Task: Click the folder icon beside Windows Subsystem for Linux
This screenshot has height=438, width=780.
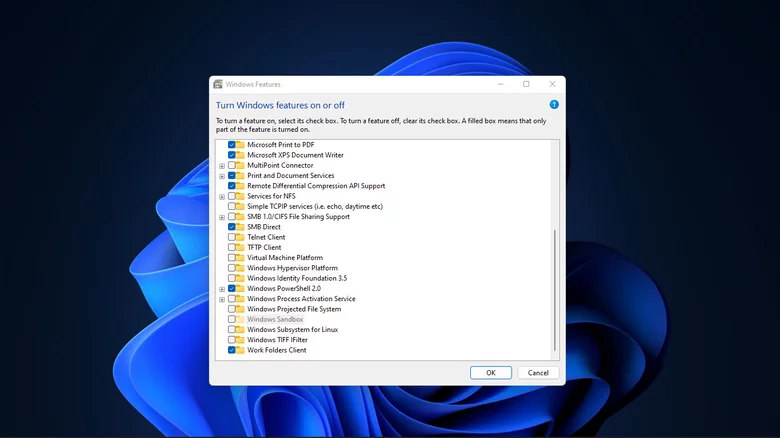Action: (x=240, y=330)
